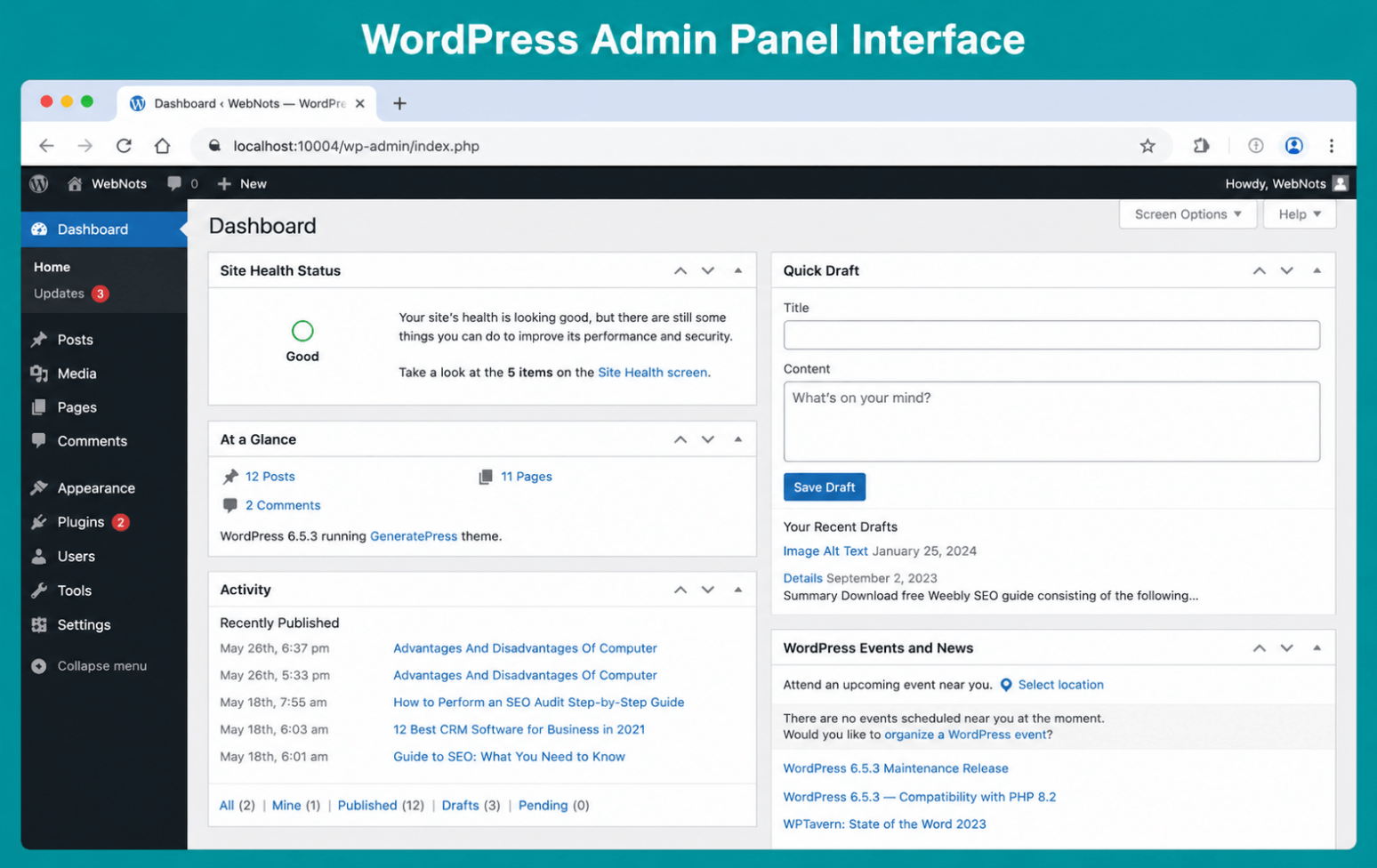Open Image Alt Text draft
The image size is (1377, 868).
click(x=825, y=551)
